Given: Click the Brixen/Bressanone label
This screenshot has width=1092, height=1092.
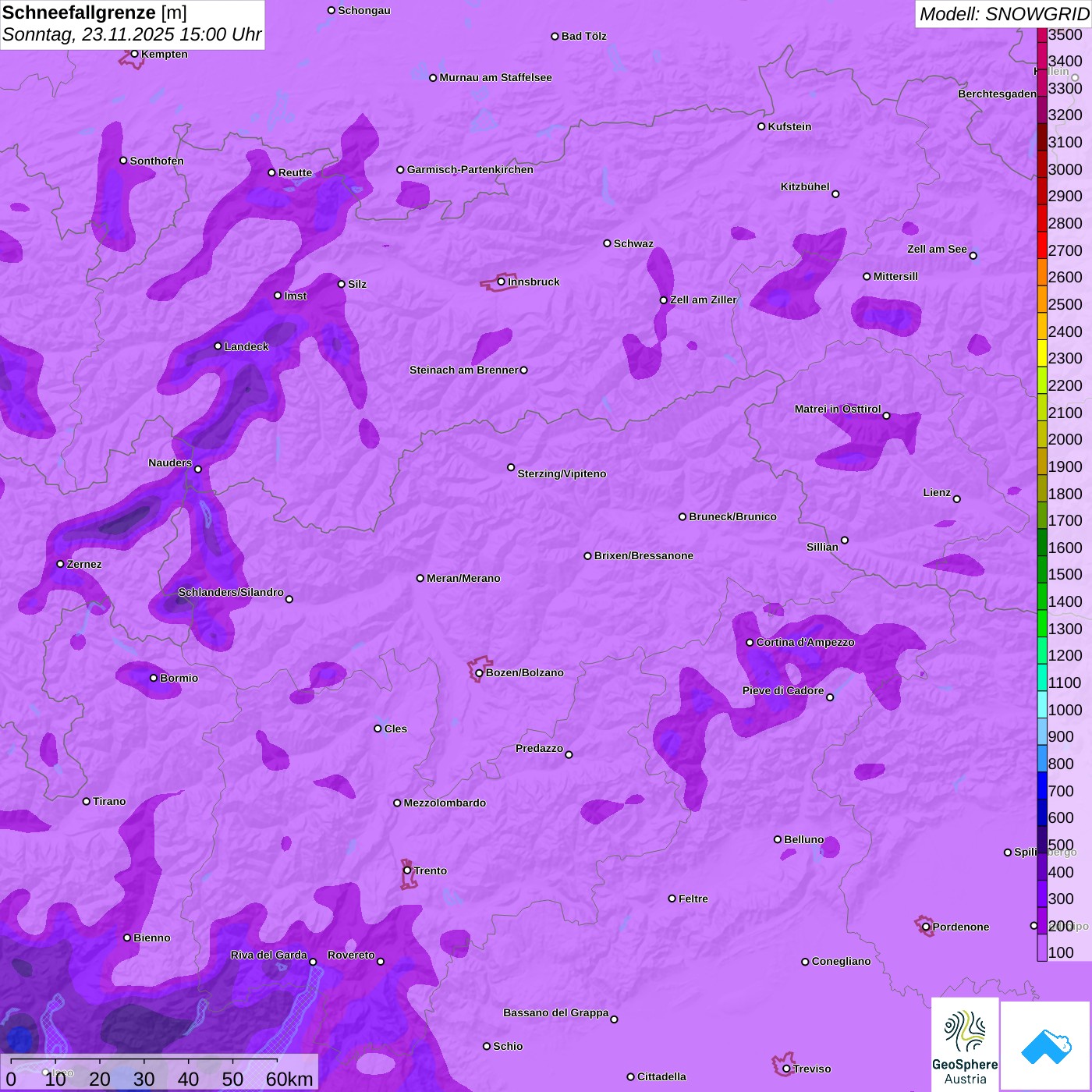Looking at the screenshot, I should tap(643, 555).
